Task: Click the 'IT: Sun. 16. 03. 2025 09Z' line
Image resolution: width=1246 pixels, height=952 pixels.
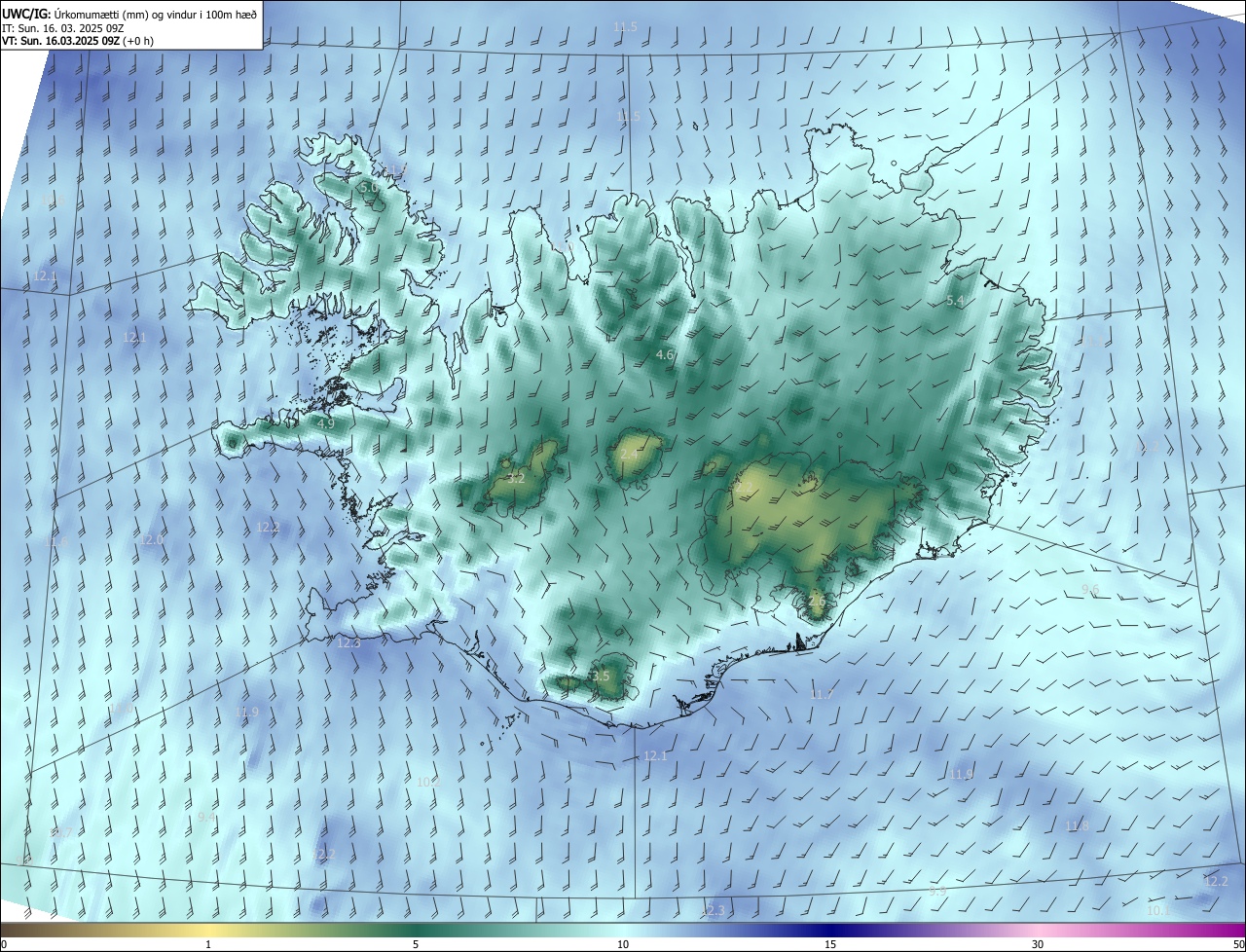Action: point(62,27)
